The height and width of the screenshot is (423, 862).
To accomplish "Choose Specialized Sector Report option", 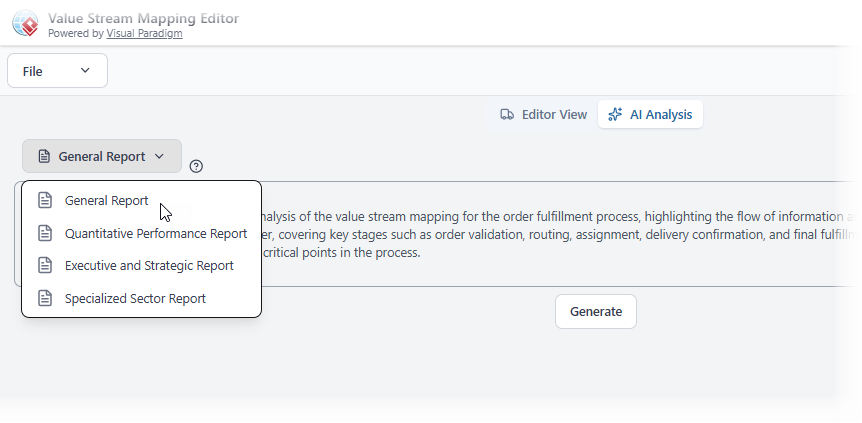I will [135, 299].
